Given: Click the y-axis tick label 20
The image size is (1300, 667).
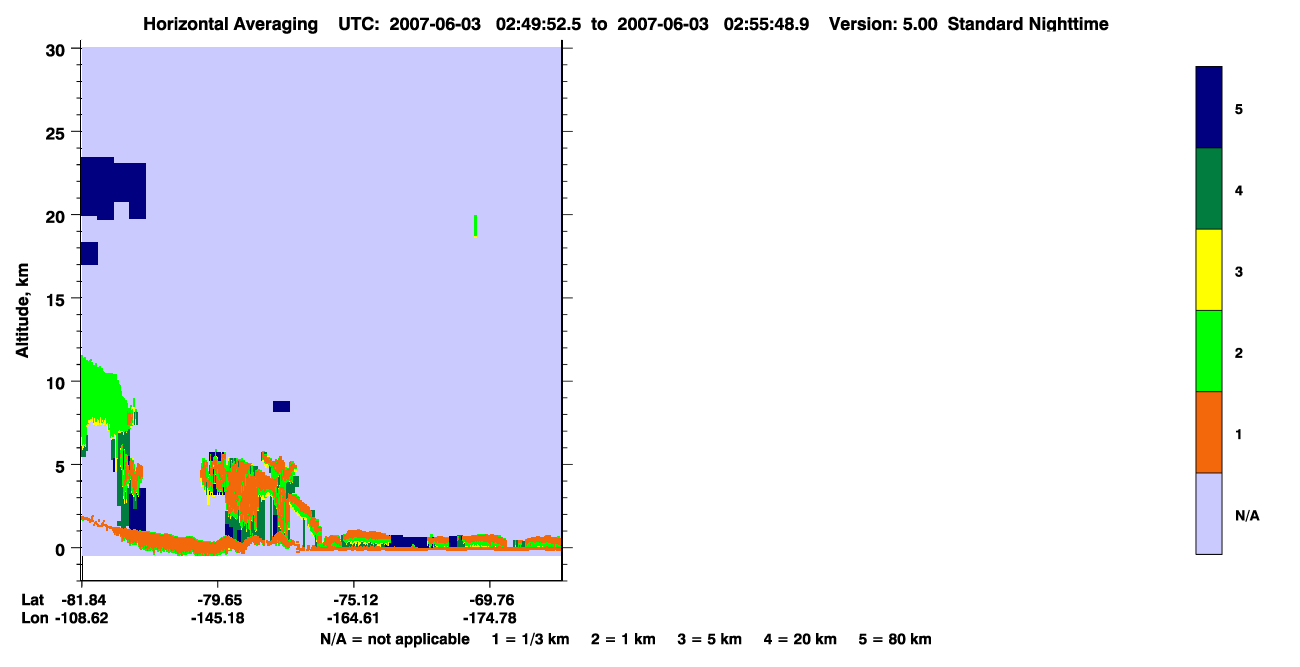Looking at the screenshot, I should click(x=58, y=215).
